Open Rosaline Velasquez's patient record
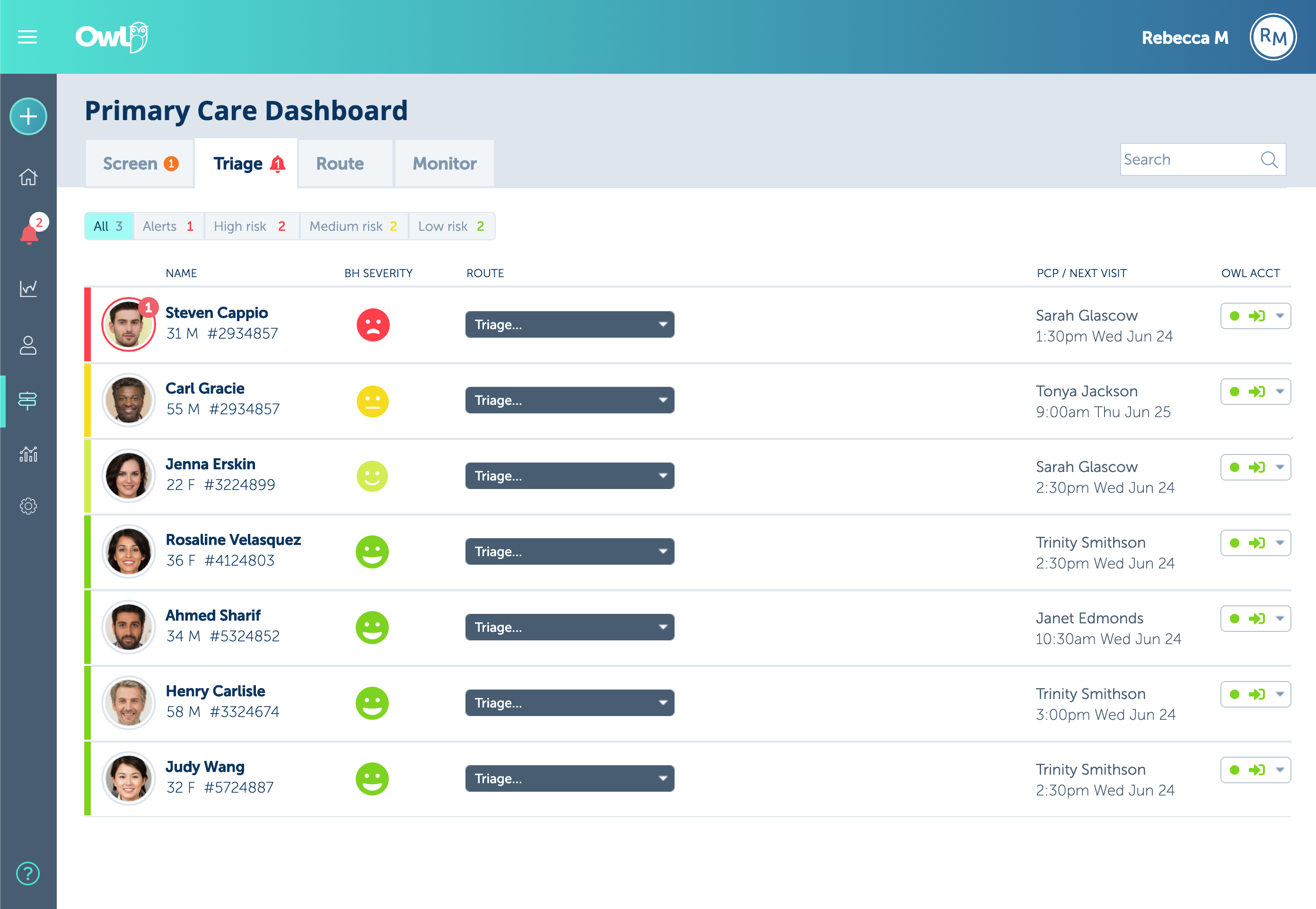Image resolution: width=1316 pixels, height=909 pixels. coord(233,540)
